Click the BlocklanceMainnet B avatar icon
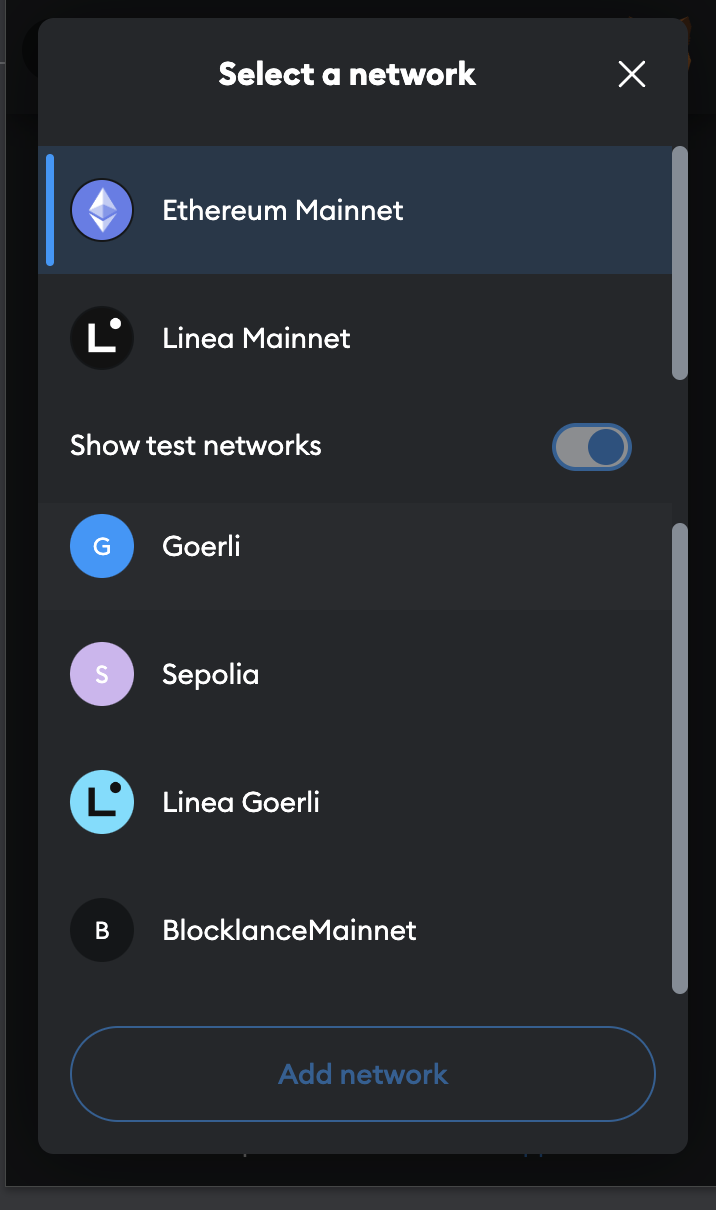The height and width of the screenshot is (1210, 716). click(x=102, y=930)
